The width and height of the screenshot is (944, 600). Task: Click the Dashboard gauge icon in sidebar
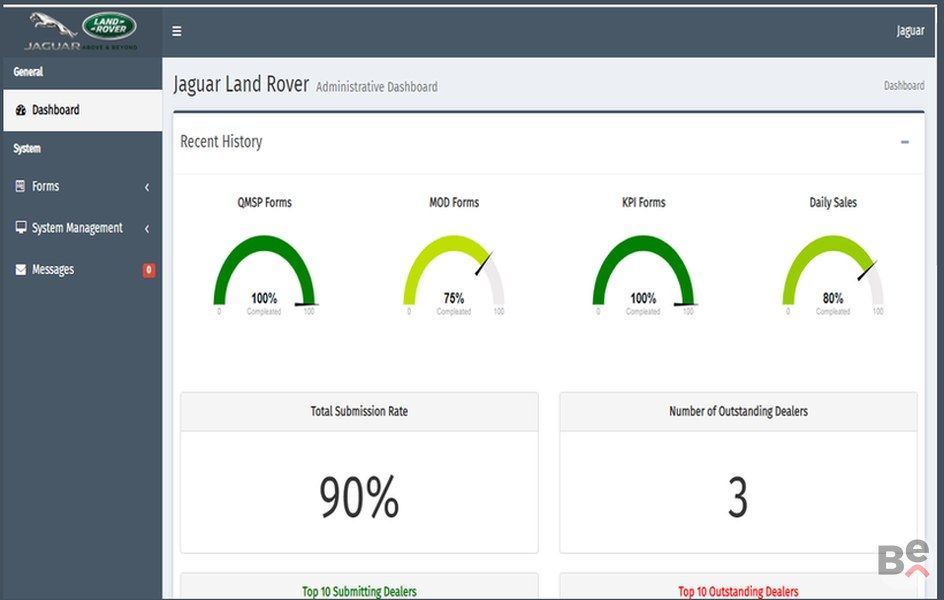pyautogui.click(x=21, y=110)
